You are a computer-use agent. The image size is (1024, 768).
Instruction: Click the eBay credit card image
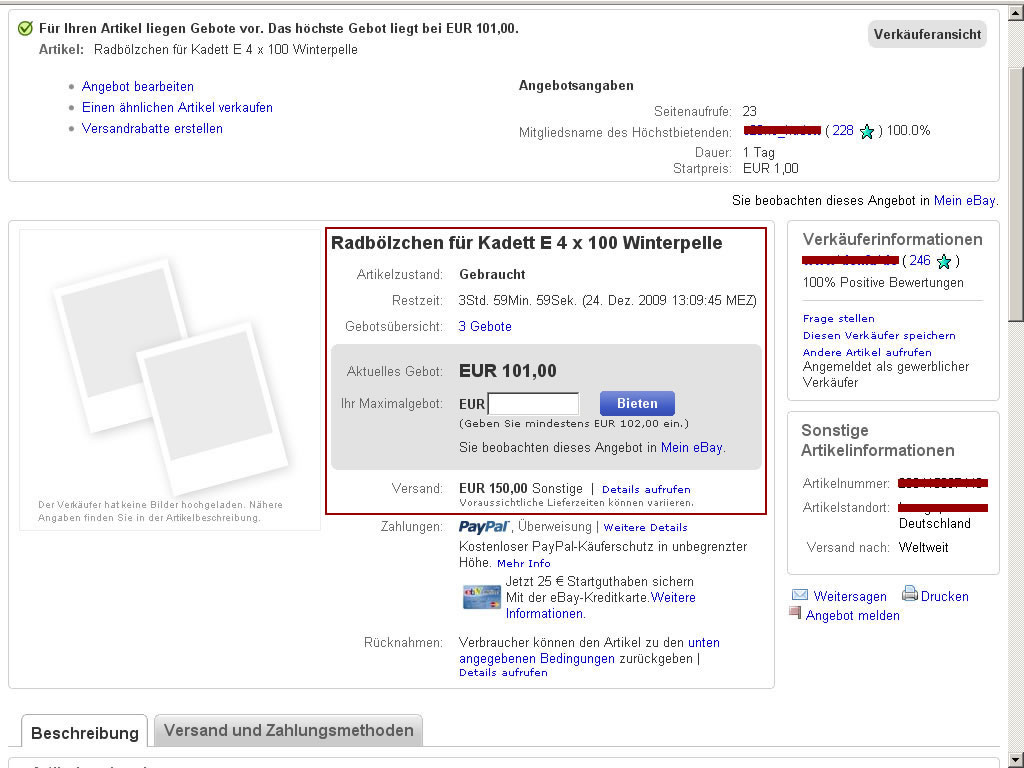pyautogui.click(x=481, y=597)
